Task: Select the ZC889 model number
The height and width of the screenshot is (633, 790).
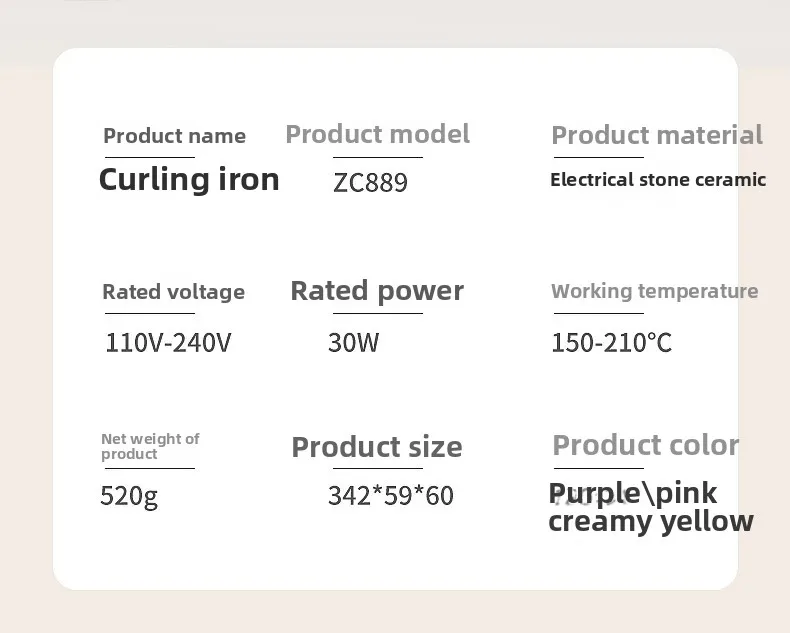Action: pos(370,183)
